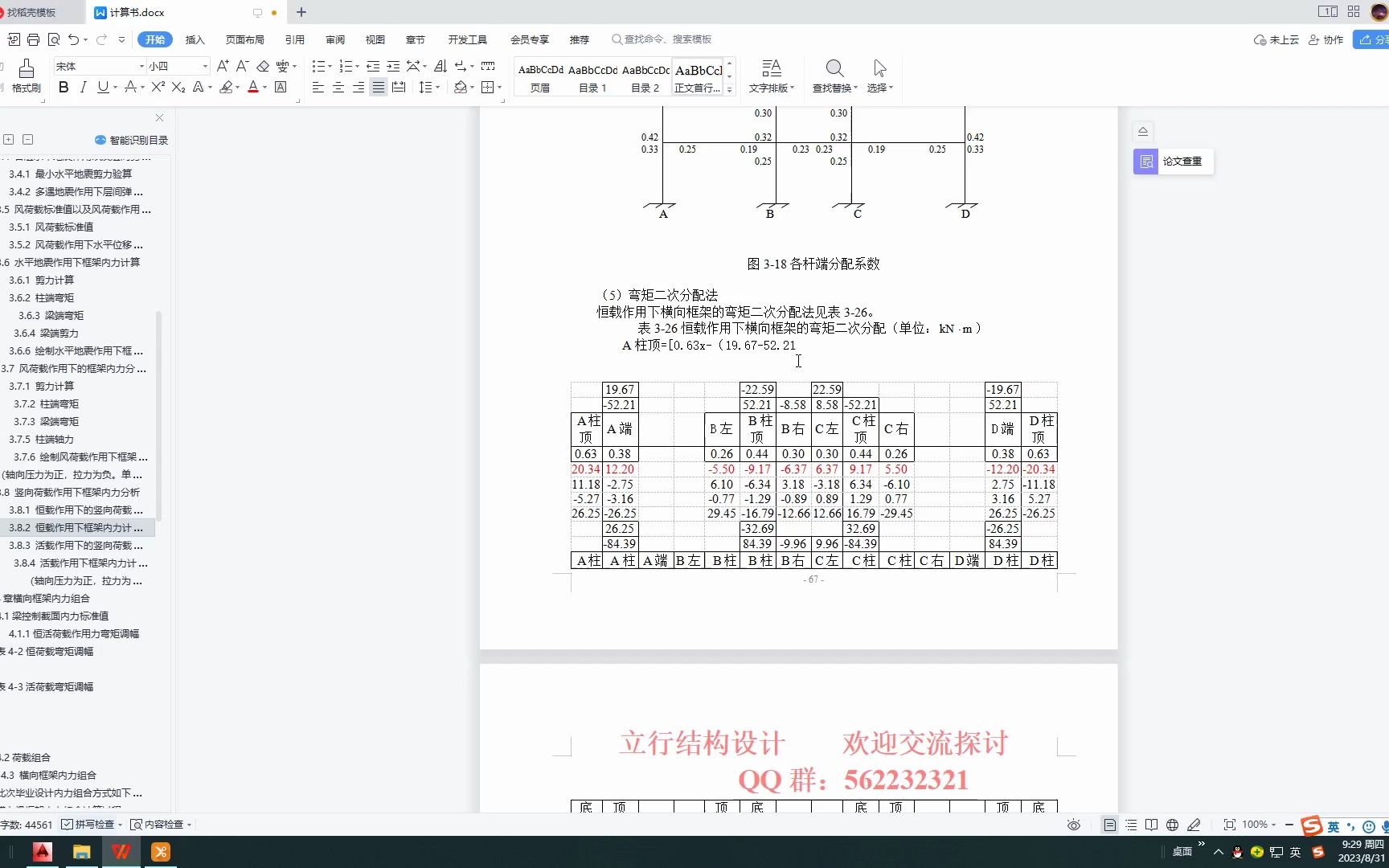Click 智能识别目录 in navigation pane

tap(132, 140)
